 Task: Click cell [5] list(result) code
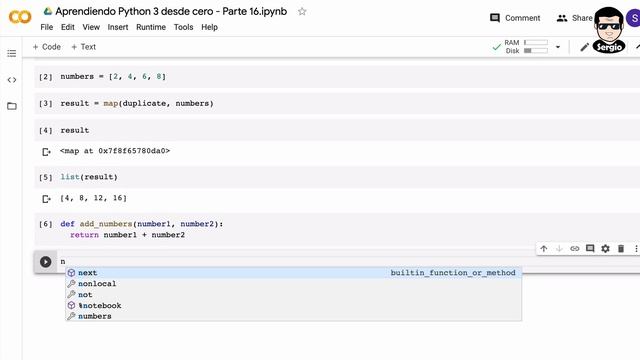click(x=89, y=177)
